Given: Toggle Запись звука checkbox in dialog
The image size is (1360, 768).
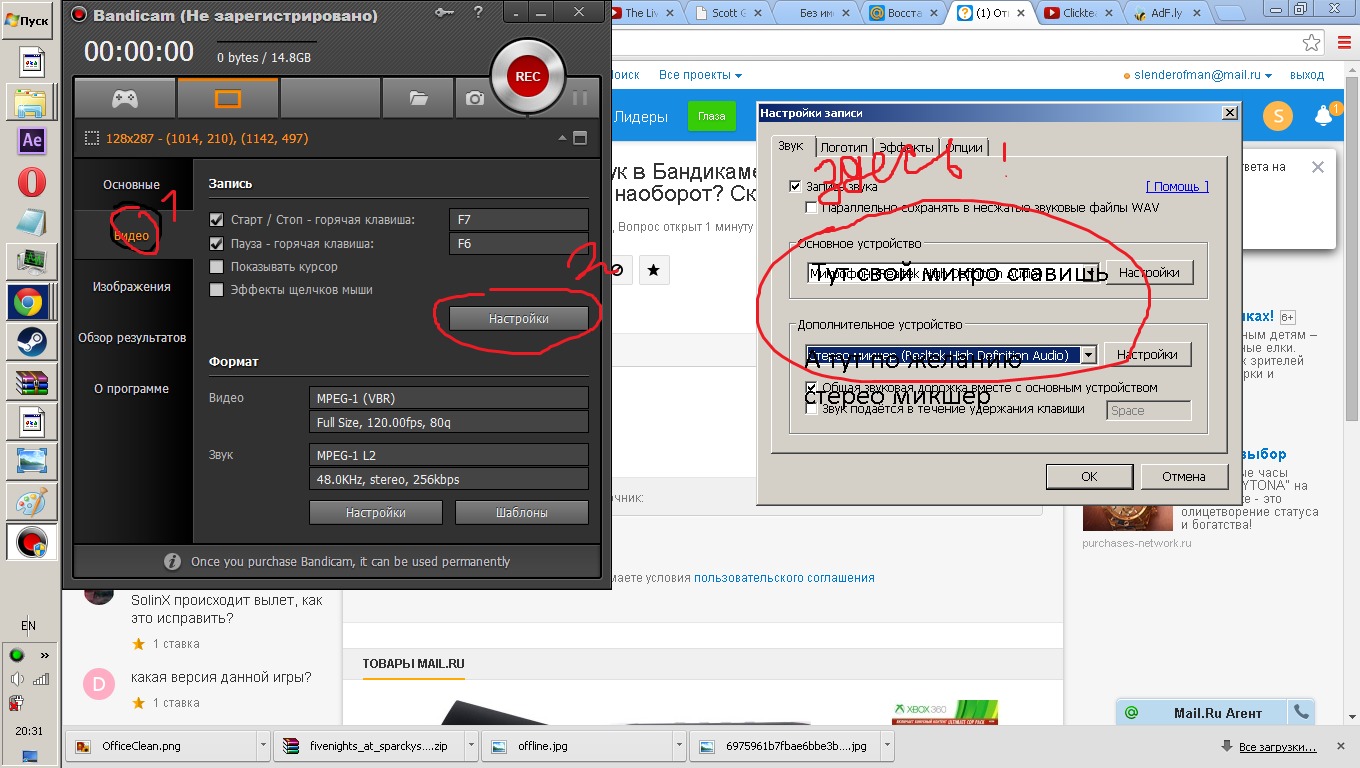Looking at the screenshot, I should (795, 186).
